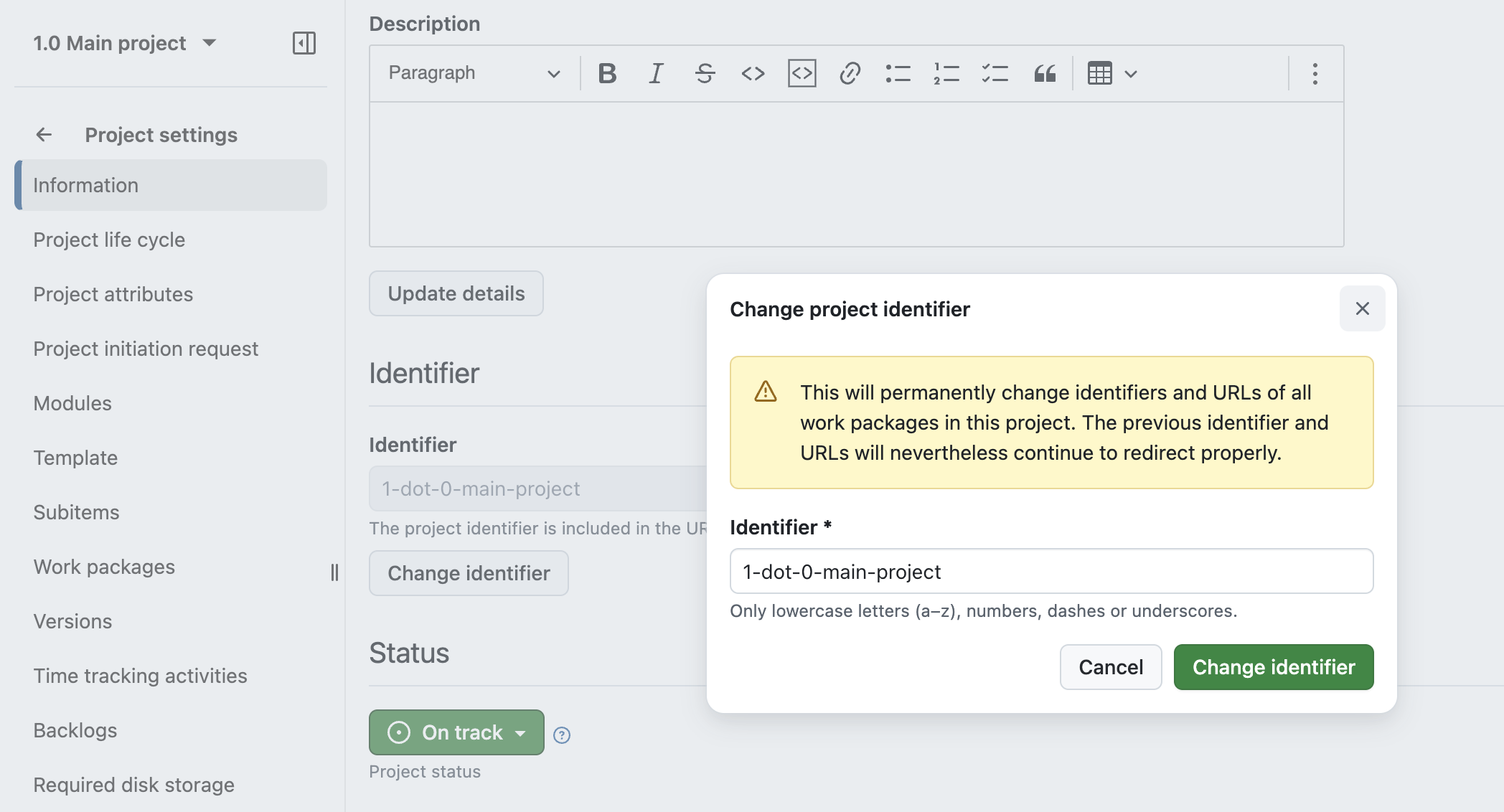Click the Update details button
Image resolution: width=1504 pixels, height=812 pixels.
click(x=456, y=293)
